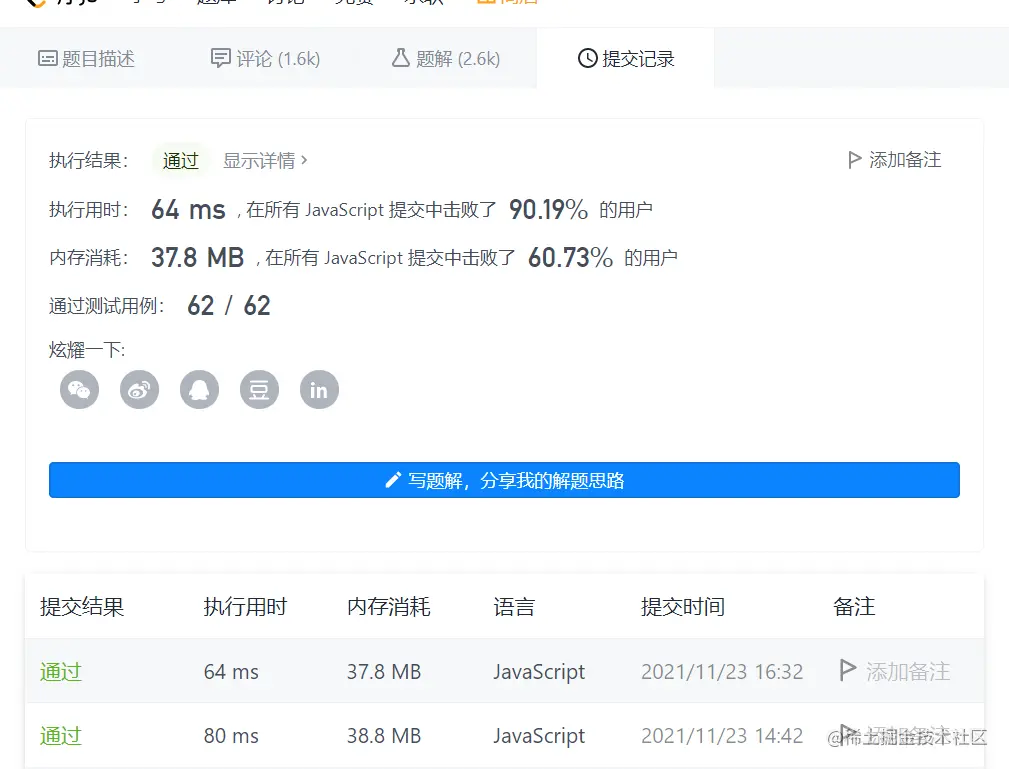The image size is (1009, 769).
Task: Open the 题目描述 tab
Action: click(x=86, y=59)
